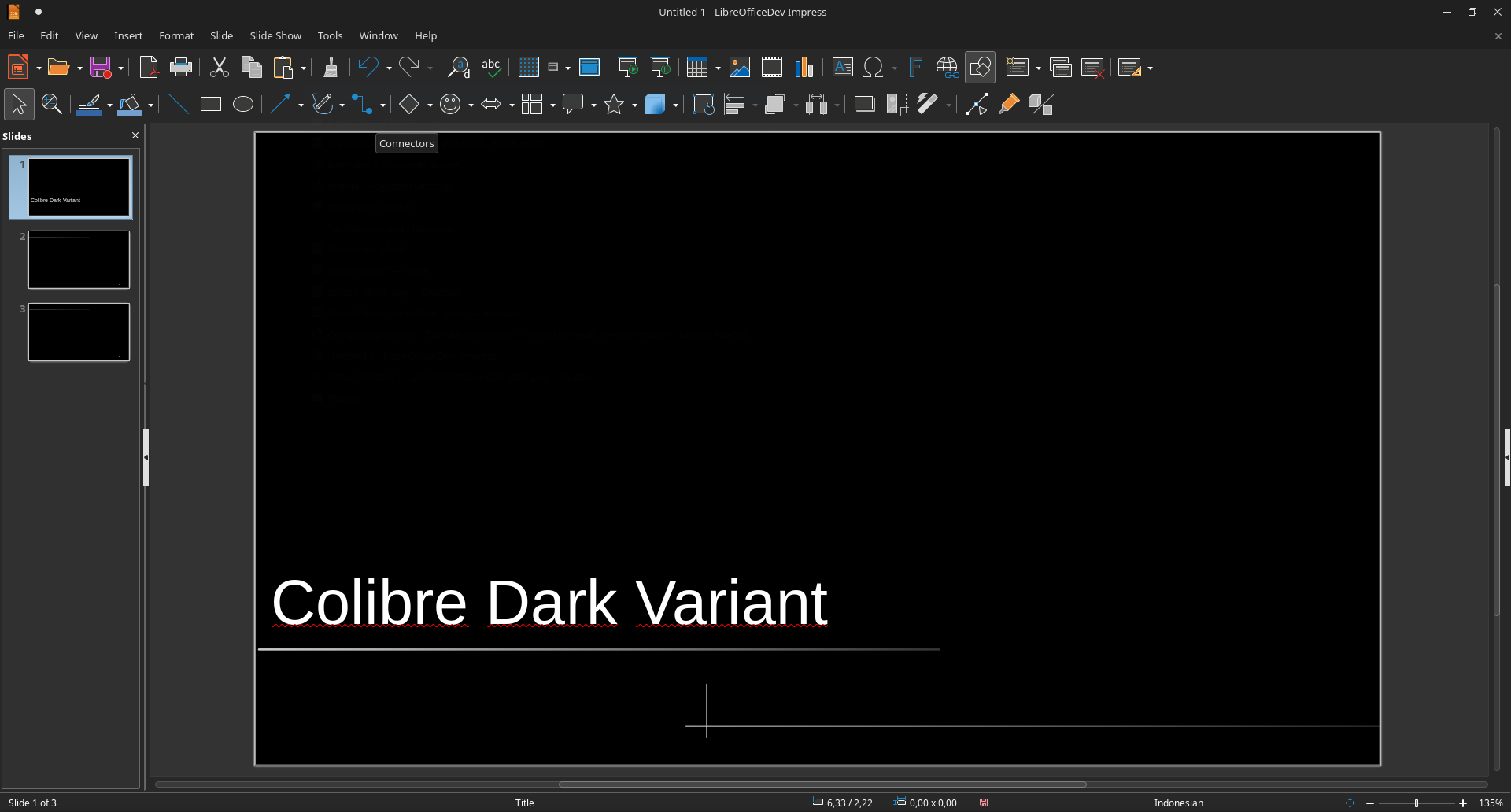Open the Window menu
1511x812 pixels.
379,36
